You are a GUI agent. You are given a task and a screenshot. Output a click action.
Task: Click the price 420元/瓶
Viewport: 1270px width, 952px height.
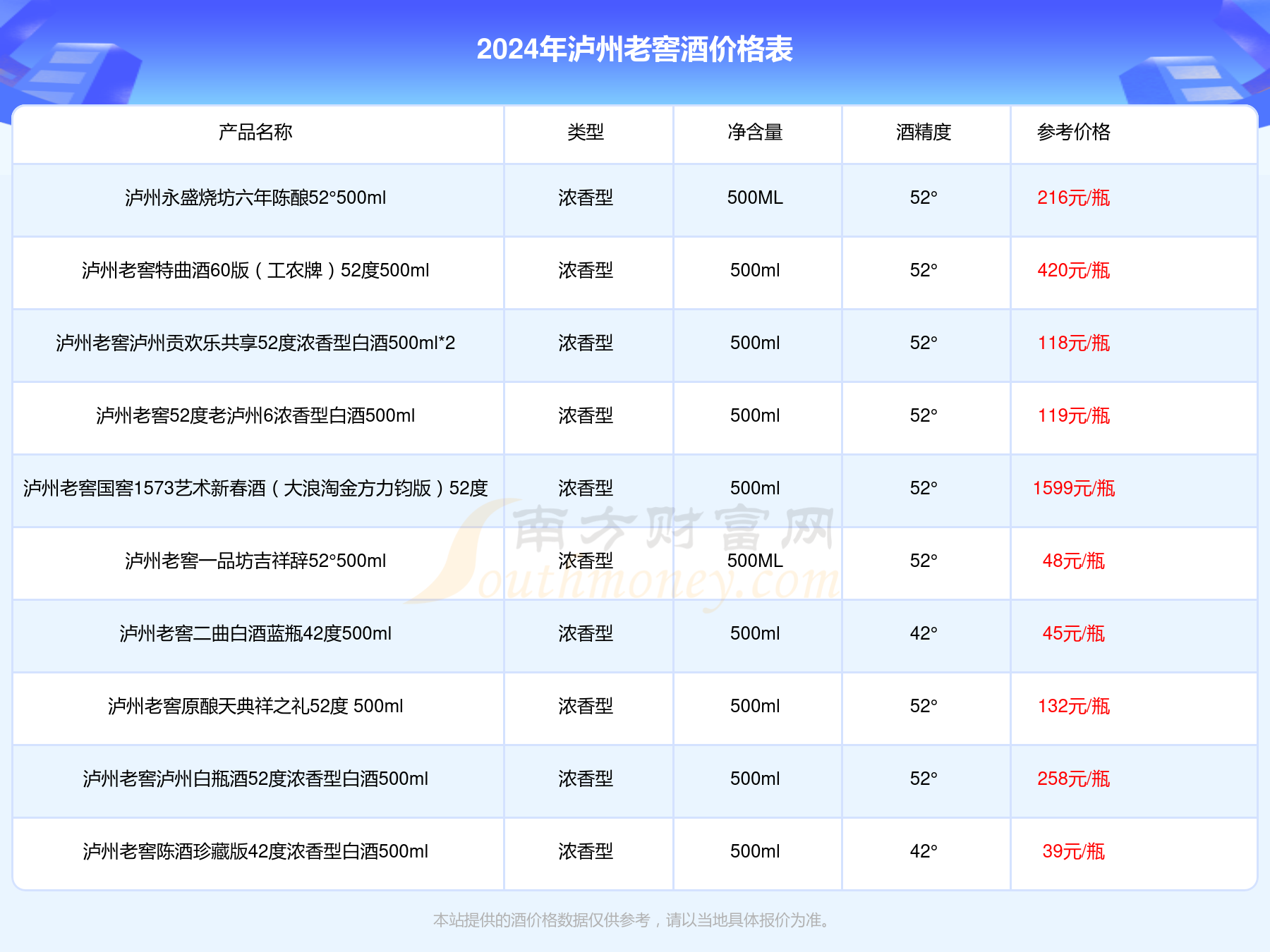click(1074, 271)
